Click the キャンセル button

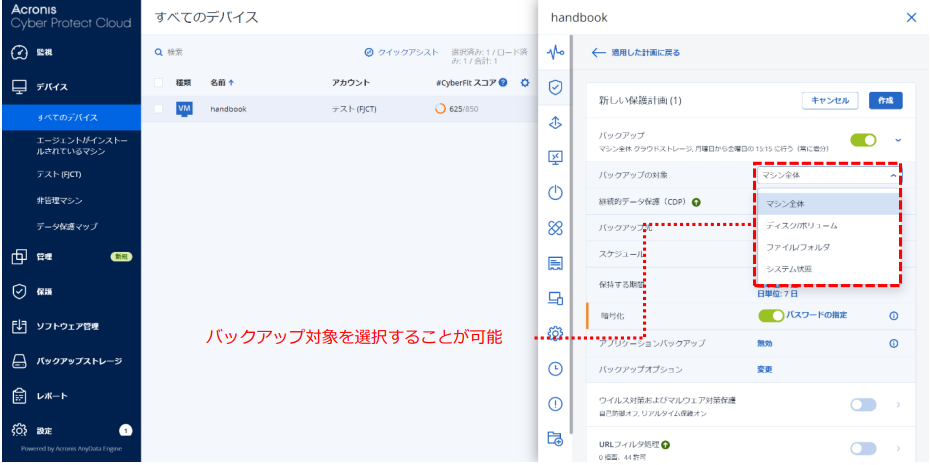(830, 100)
